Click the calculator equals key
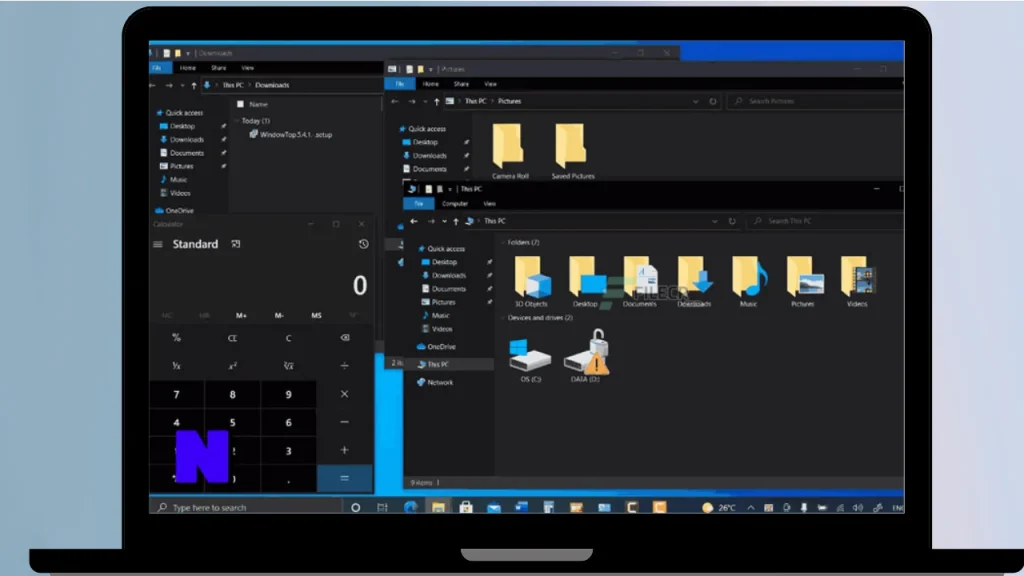The width and height of the screenshot is (1024, 576). 344,478
